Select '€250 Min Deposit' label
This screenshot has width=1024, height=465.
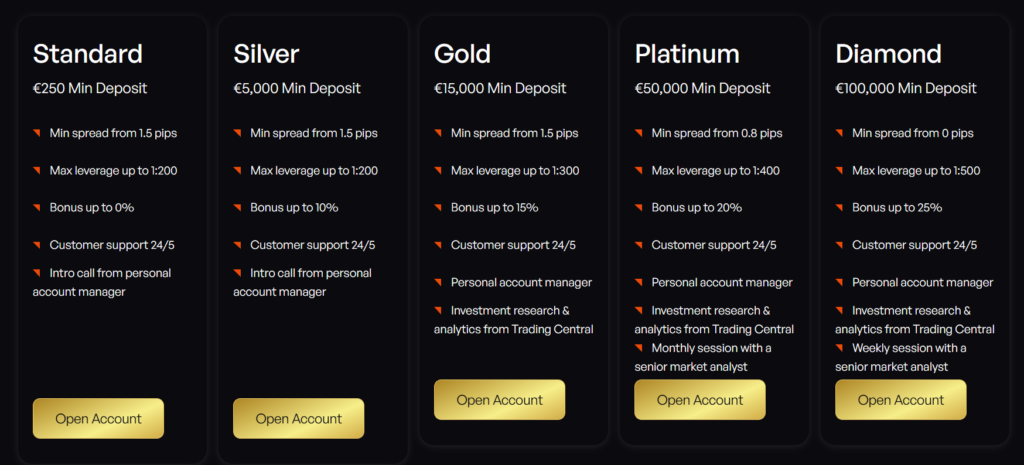tap(90, 88)
